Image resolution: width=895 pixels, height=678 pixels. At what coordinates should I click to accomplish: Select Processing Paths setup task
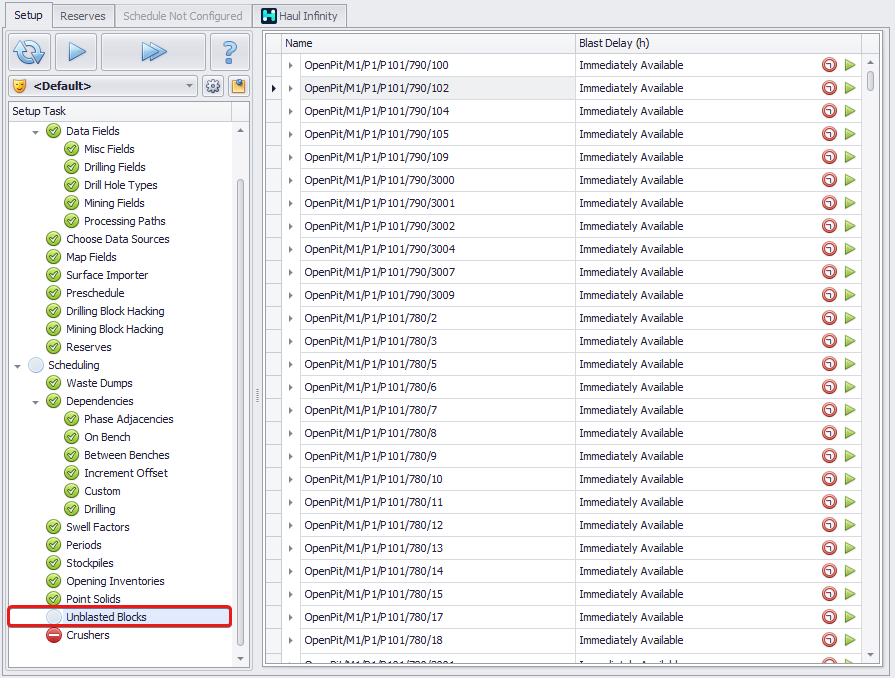pos(124,221)
